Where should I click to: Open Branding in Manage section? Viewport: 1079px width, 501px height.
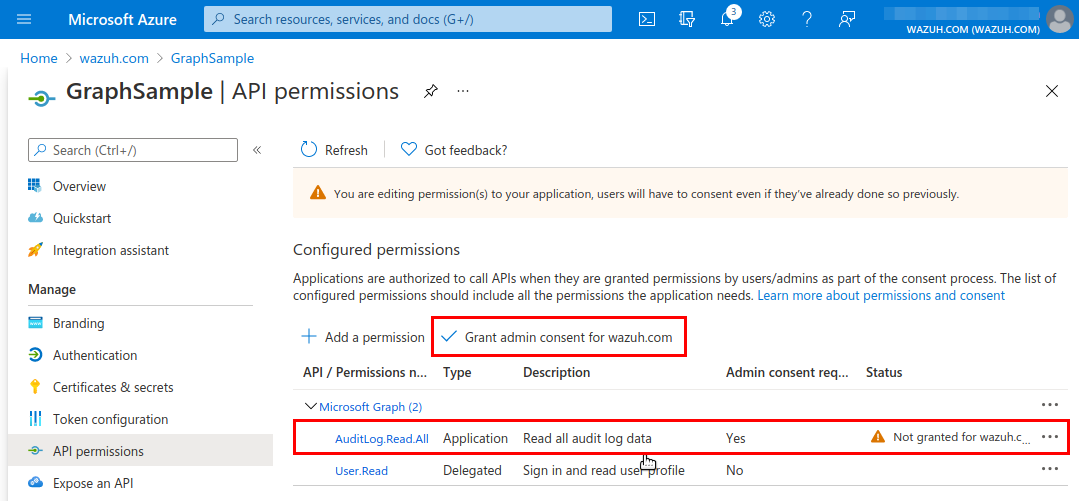point(78,323)
